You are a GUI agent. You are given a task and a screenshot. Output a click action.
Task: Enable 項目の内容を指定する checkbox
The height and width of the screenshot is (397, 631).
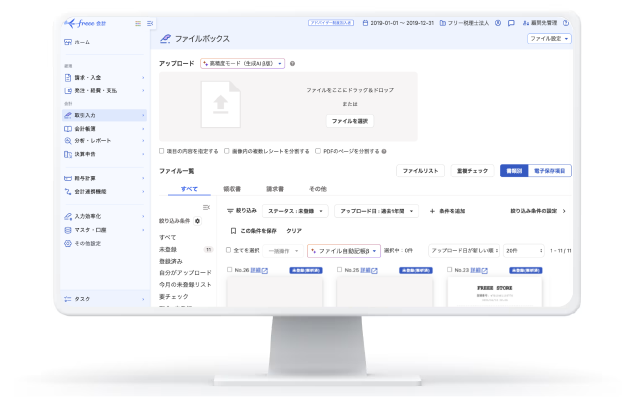point(161,151)
